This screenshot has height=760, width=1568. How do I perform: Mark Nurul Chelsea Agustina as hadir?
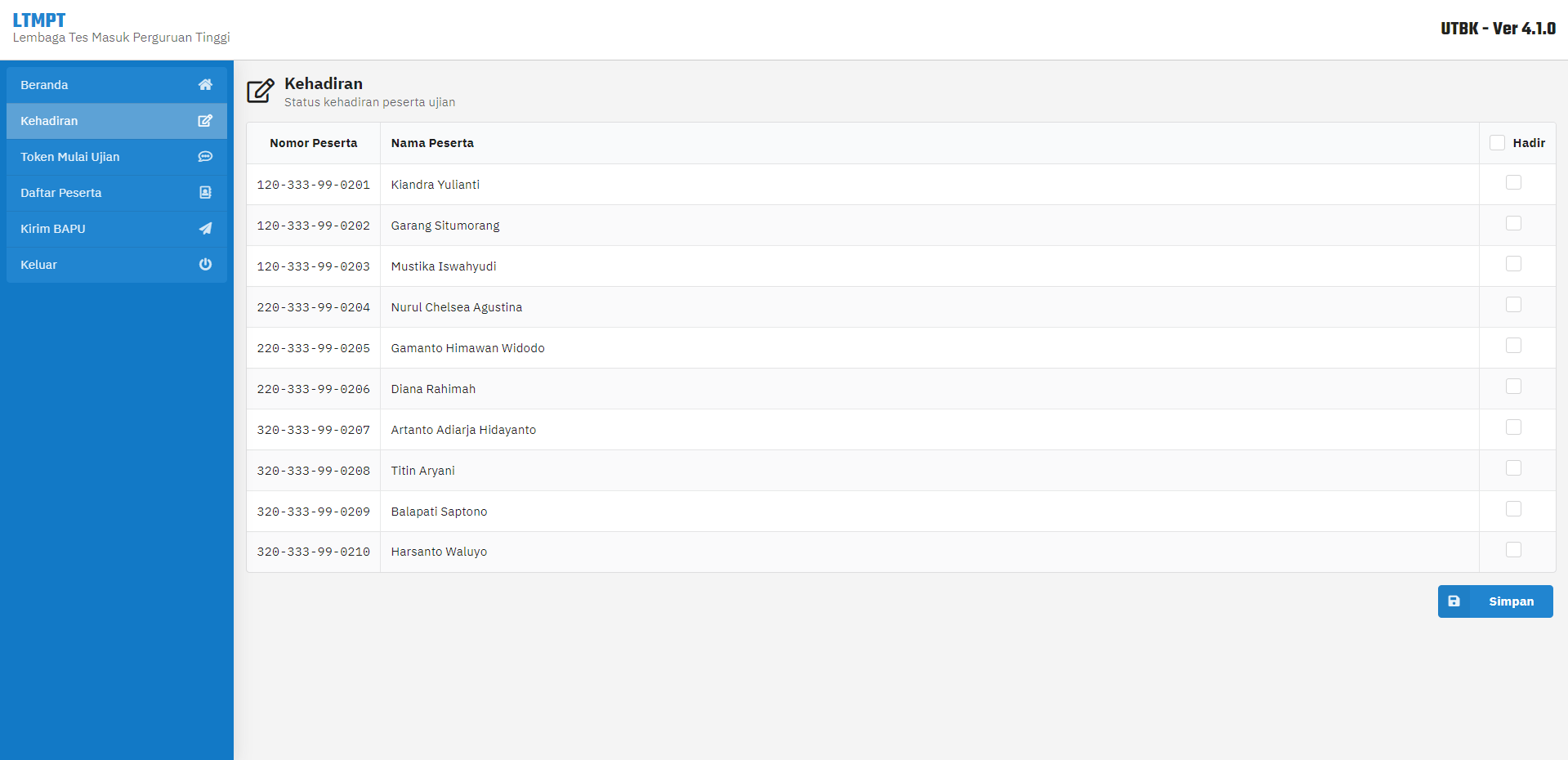point(1513,305)
